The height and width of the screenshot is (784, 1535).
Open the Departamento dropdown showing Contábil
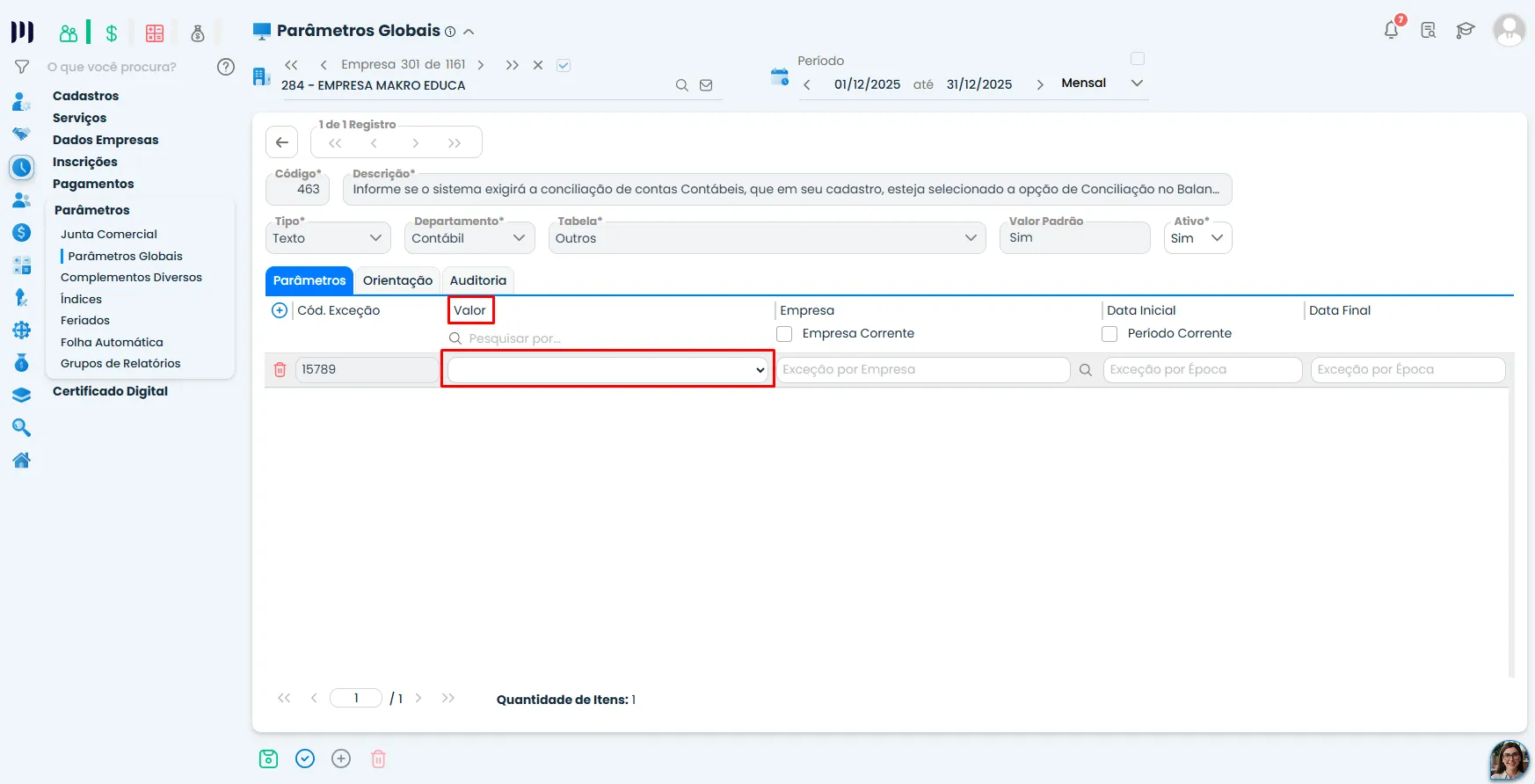(x=469, y=238)
